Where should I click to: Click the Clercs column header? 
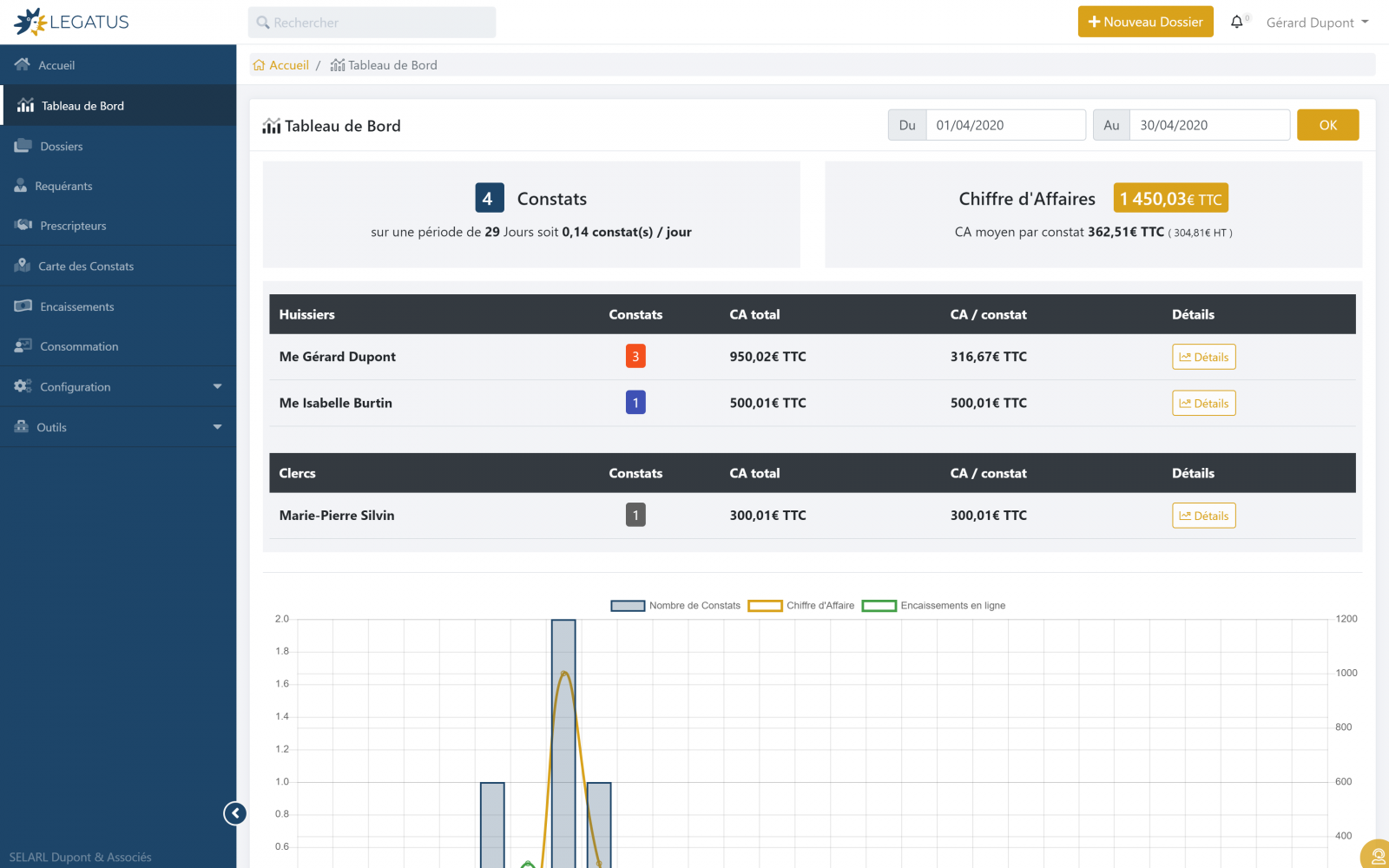click(297, 473)
